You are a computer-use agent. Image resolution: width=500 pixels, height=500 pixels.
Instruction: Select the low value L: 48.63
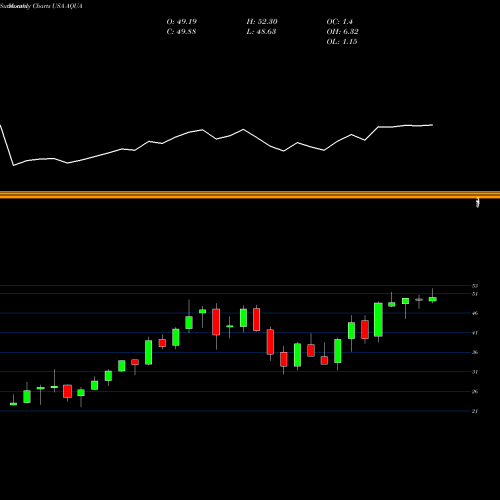[x=261, y=32]
